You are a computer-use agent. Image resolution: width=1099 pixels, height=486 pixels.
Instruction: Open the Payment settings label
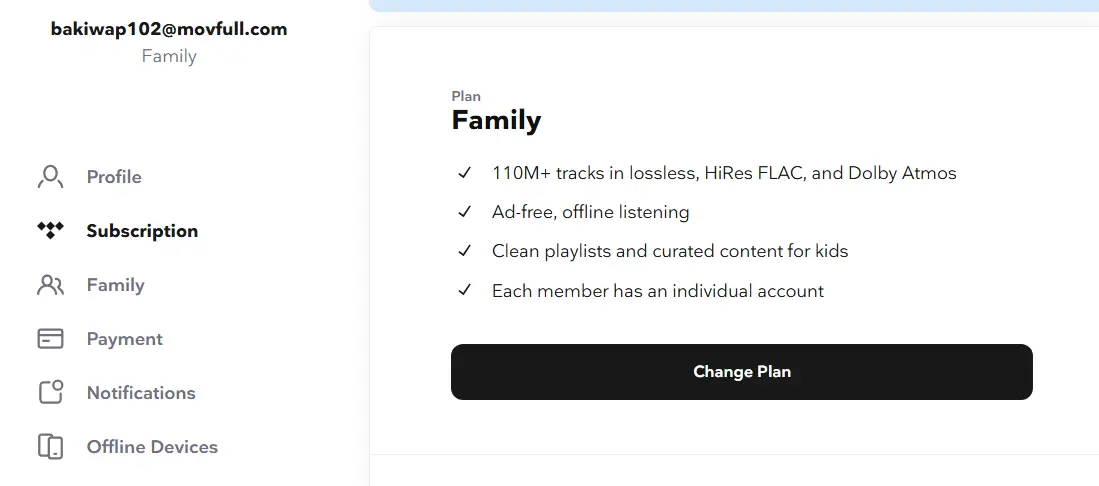pos(125,339)
